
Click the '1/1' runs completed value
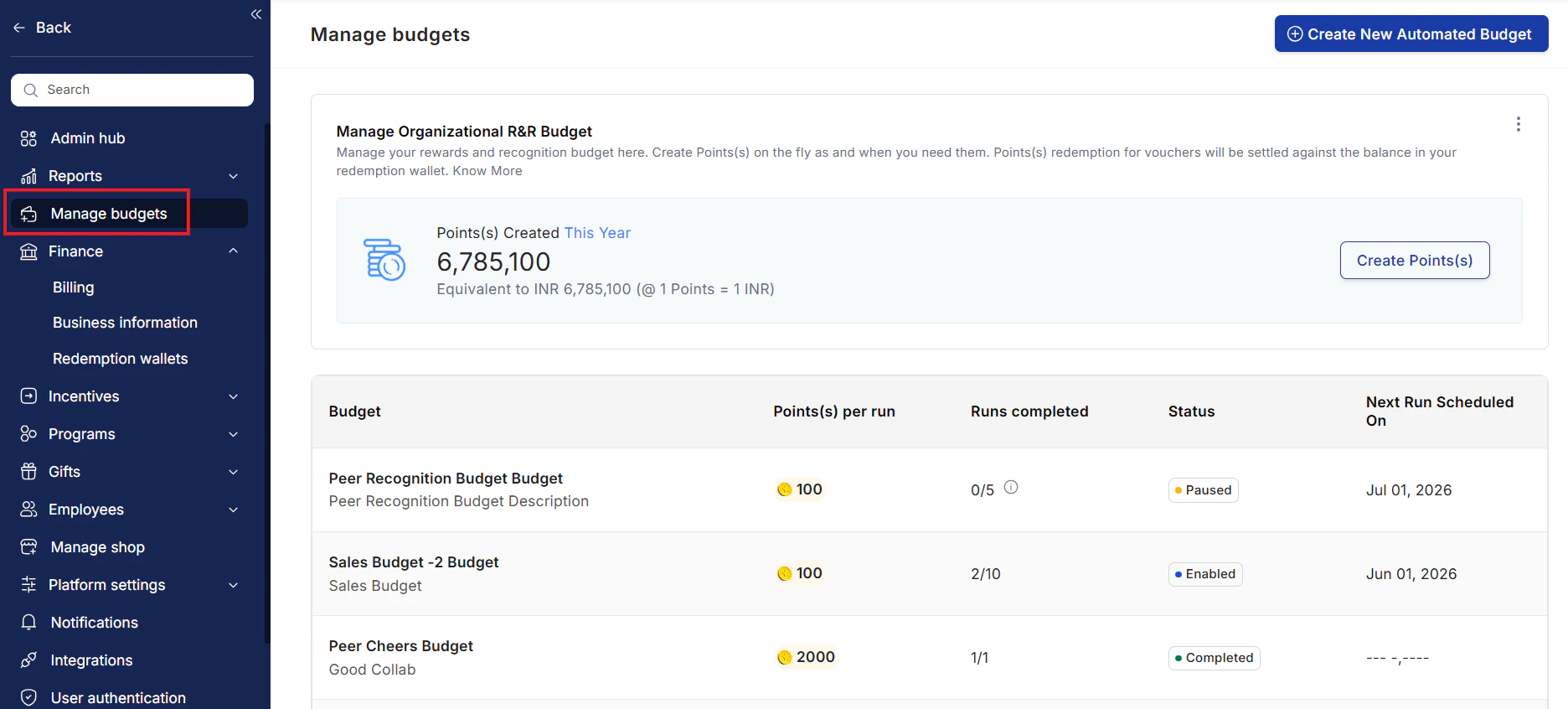pyautogui.click(x=979, y=658)
